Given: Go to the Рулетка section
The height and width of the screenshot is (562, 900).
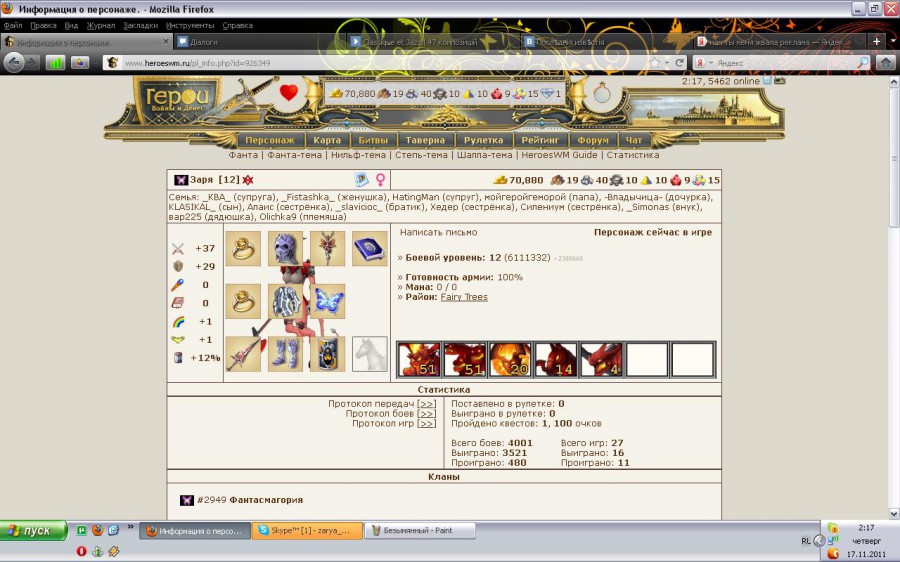Looking at the screenshot, I should coord(484,141).
